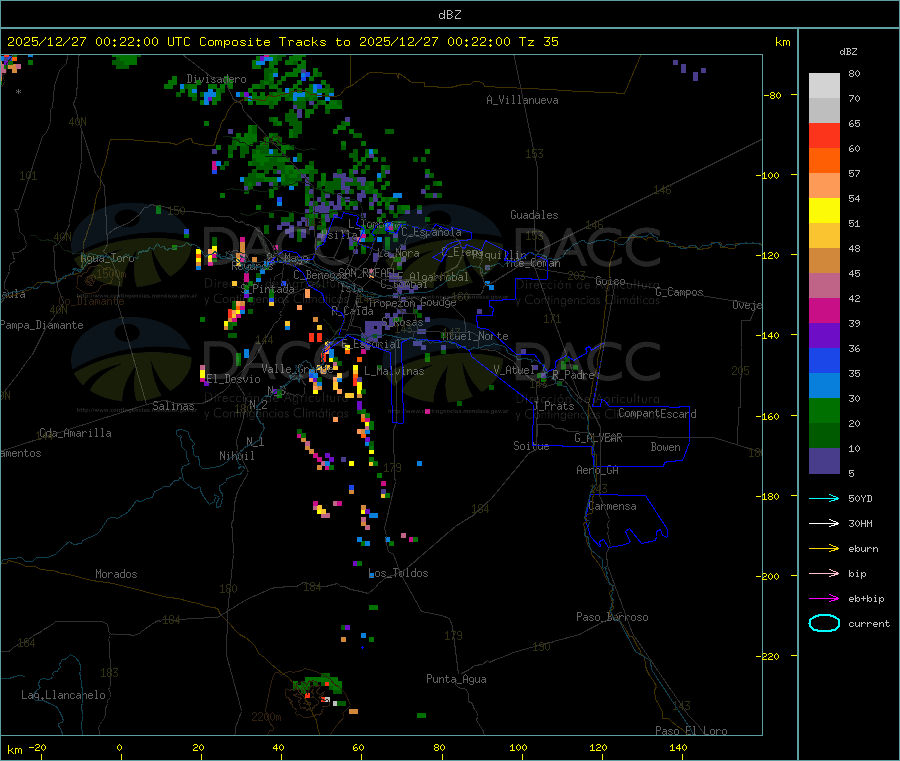900x761 pixels.
Task: Click the R_Padre location label
Action: pyautogui.click(x=573, y=375)
